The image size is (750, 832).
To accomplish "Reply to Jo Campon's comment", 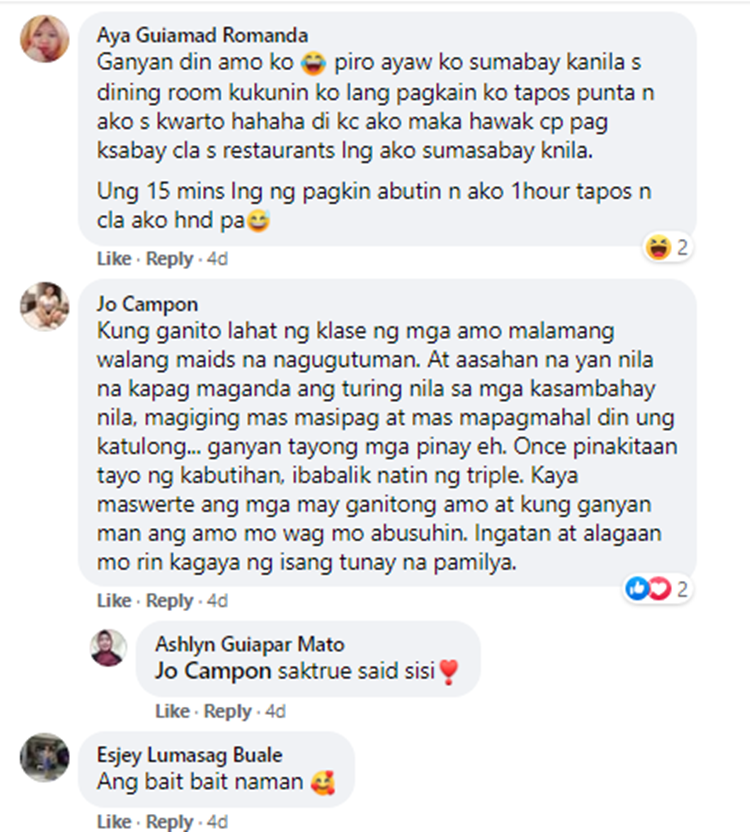I will [169, 601].
